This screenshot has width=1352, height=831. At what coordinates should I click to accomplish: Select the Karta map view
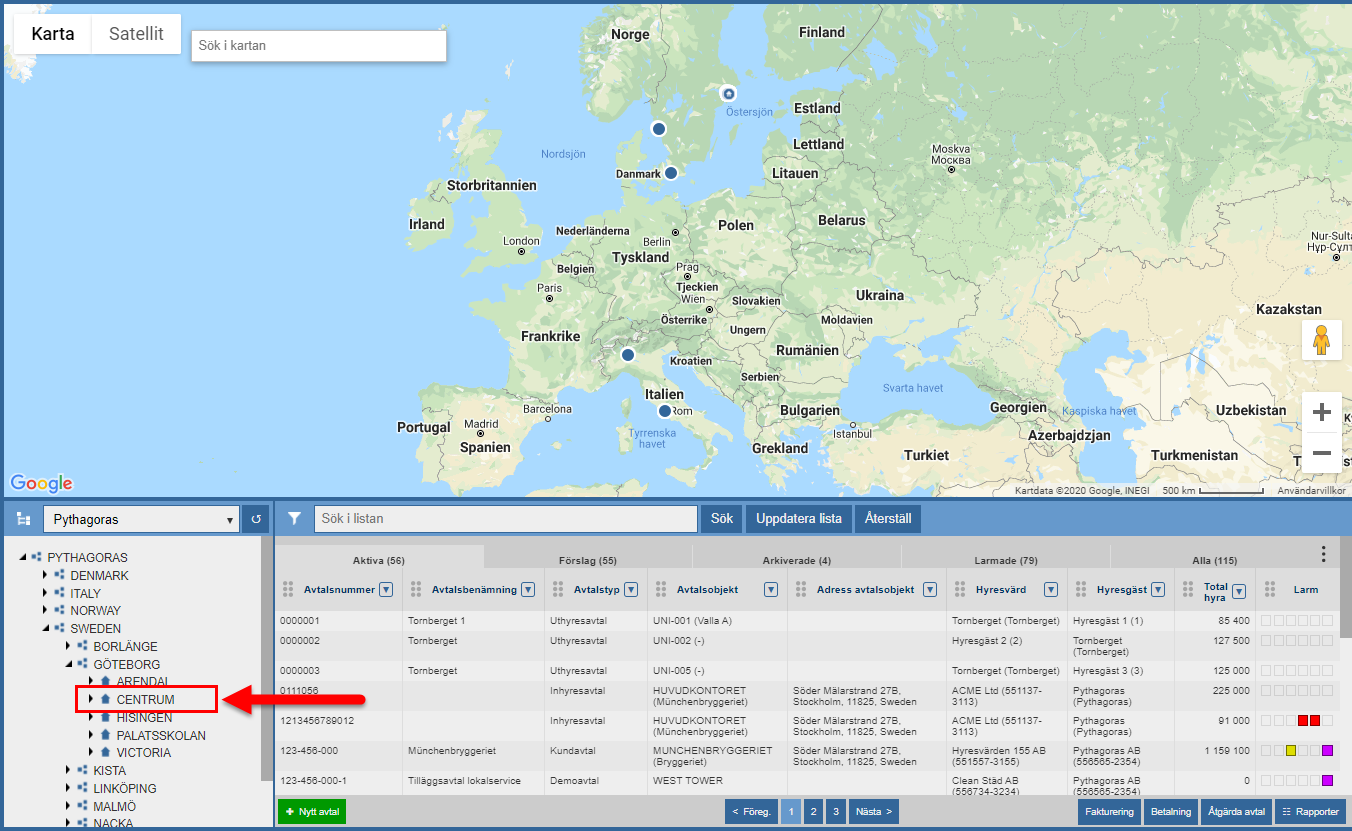53,34
